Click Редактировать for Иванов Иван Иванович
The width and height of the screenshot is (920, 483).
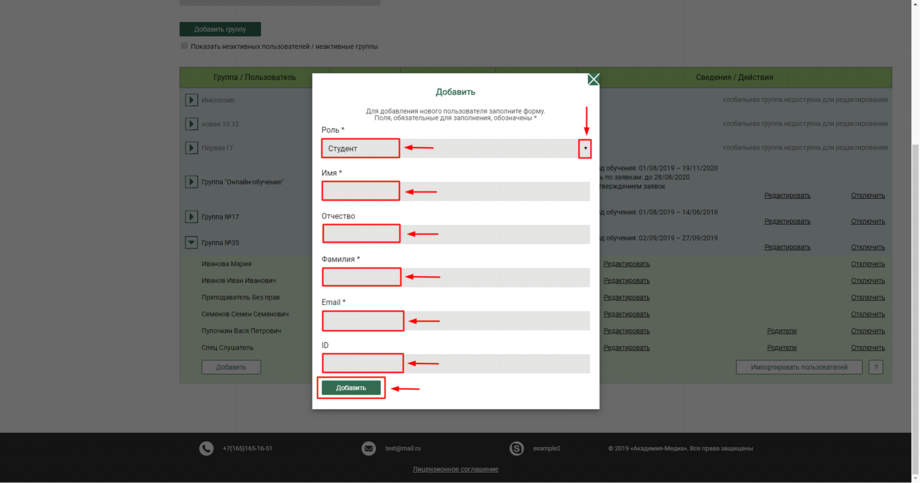point(626,281)
